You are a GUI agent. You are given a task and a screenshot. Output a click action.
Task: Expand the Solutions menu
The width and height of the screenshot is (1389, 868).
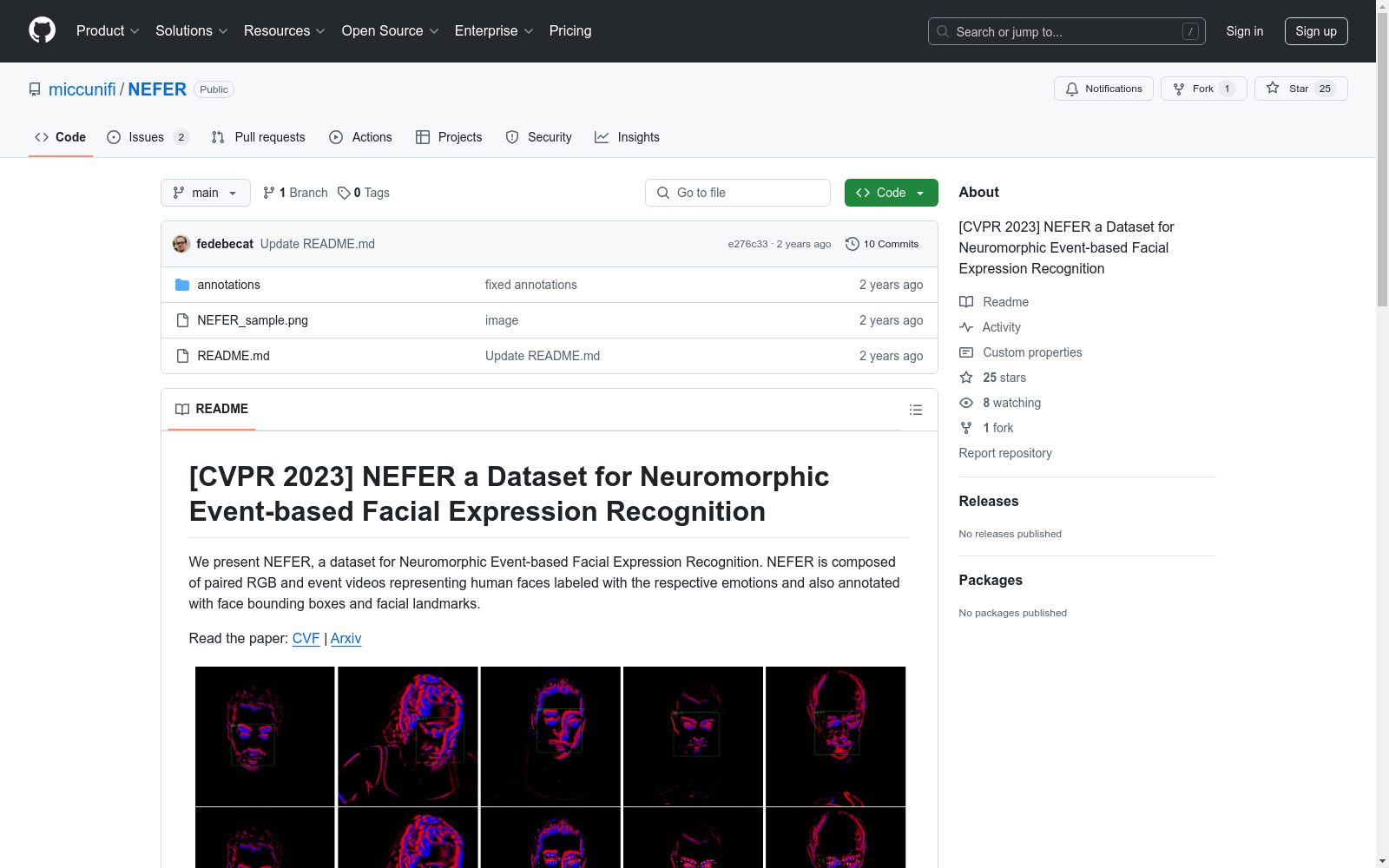pos(192,30)
